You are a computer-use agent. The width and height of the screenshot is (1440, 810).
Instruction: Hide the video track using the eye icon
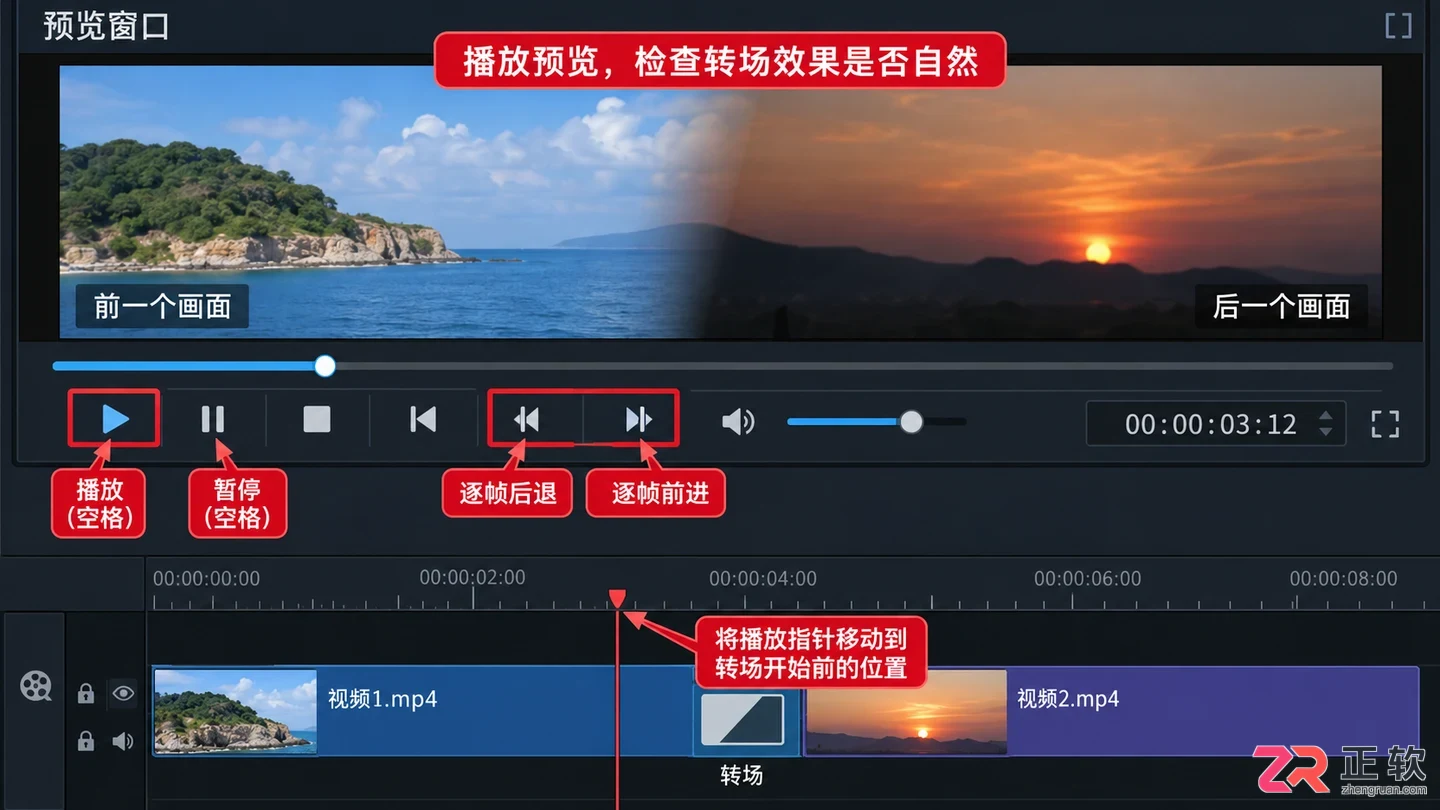click(x=123, y=692)
